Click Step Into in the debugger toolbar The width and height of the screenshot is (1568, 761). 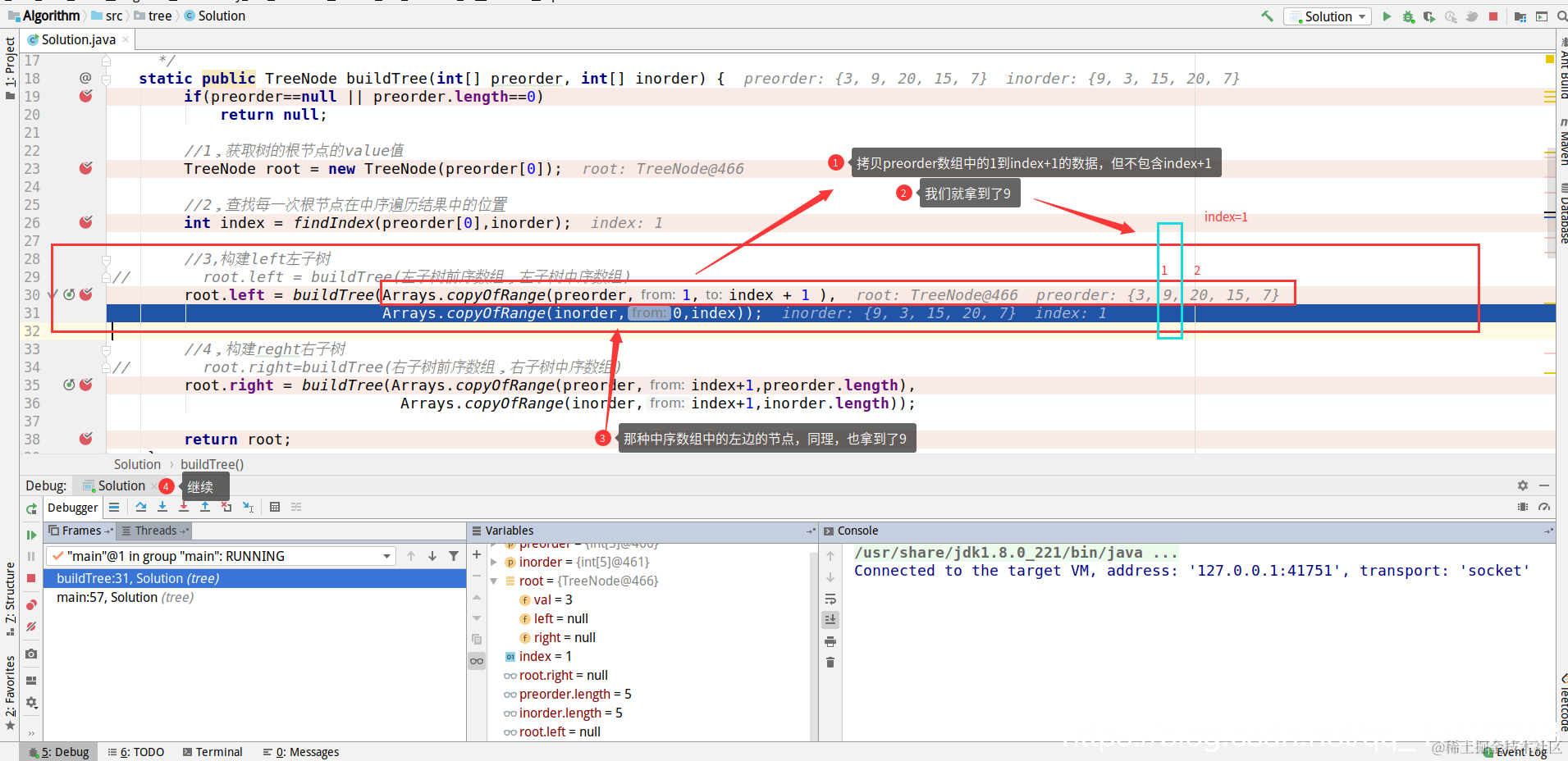(162, 508)
